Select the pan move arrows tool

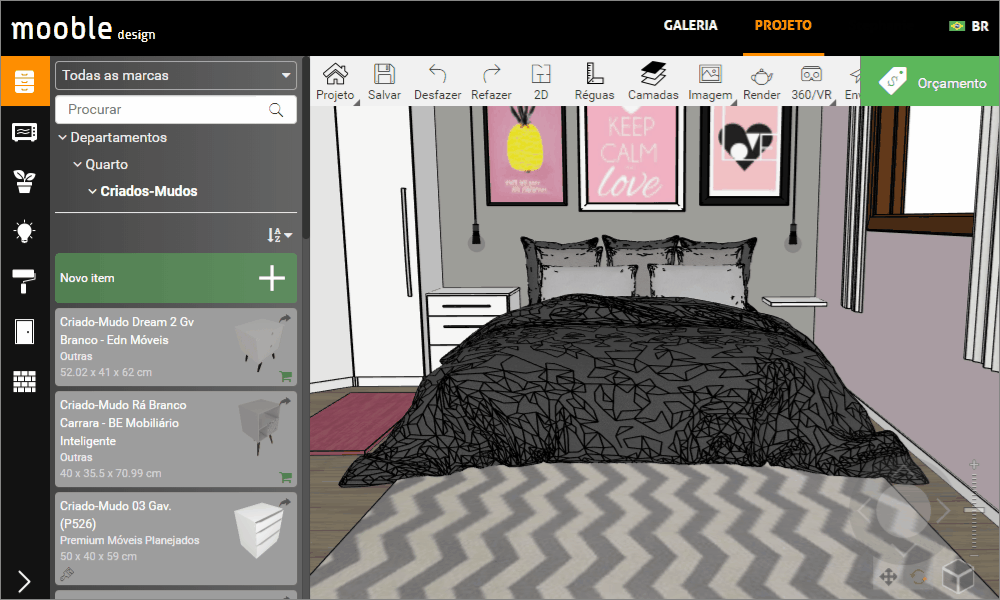[x=888, y=578]
